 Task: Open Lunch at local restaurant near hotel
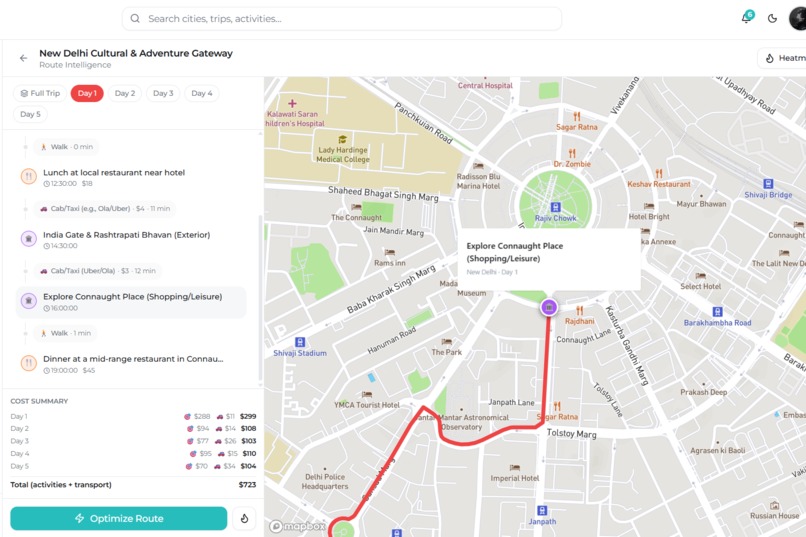pos(131,177)
